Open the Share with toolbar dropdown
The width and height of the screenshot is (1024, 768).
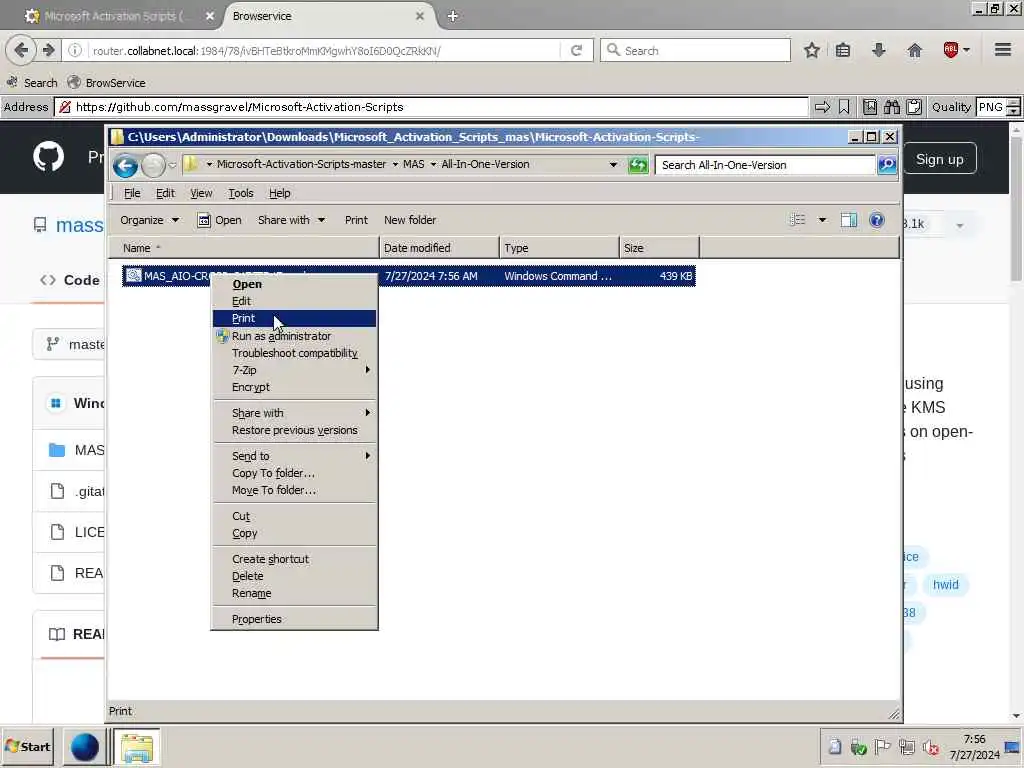coord(291,220)
